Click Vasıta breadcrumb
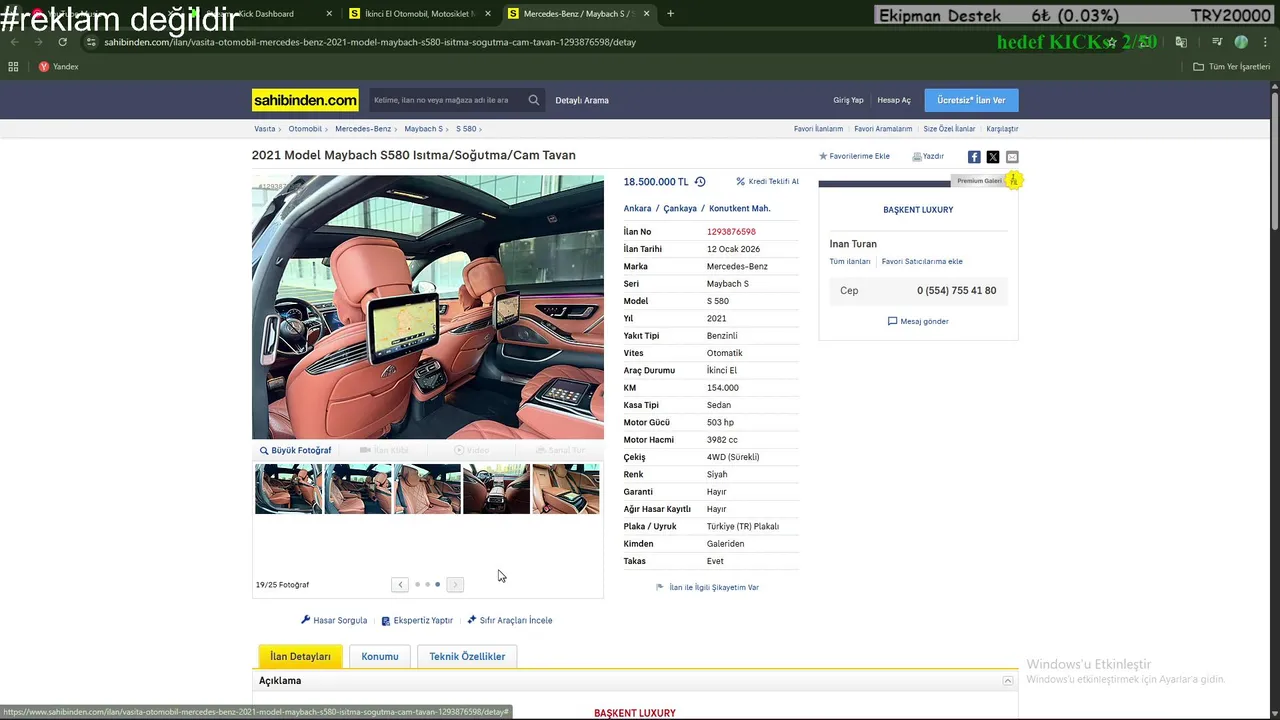 [x=265, y=129]
